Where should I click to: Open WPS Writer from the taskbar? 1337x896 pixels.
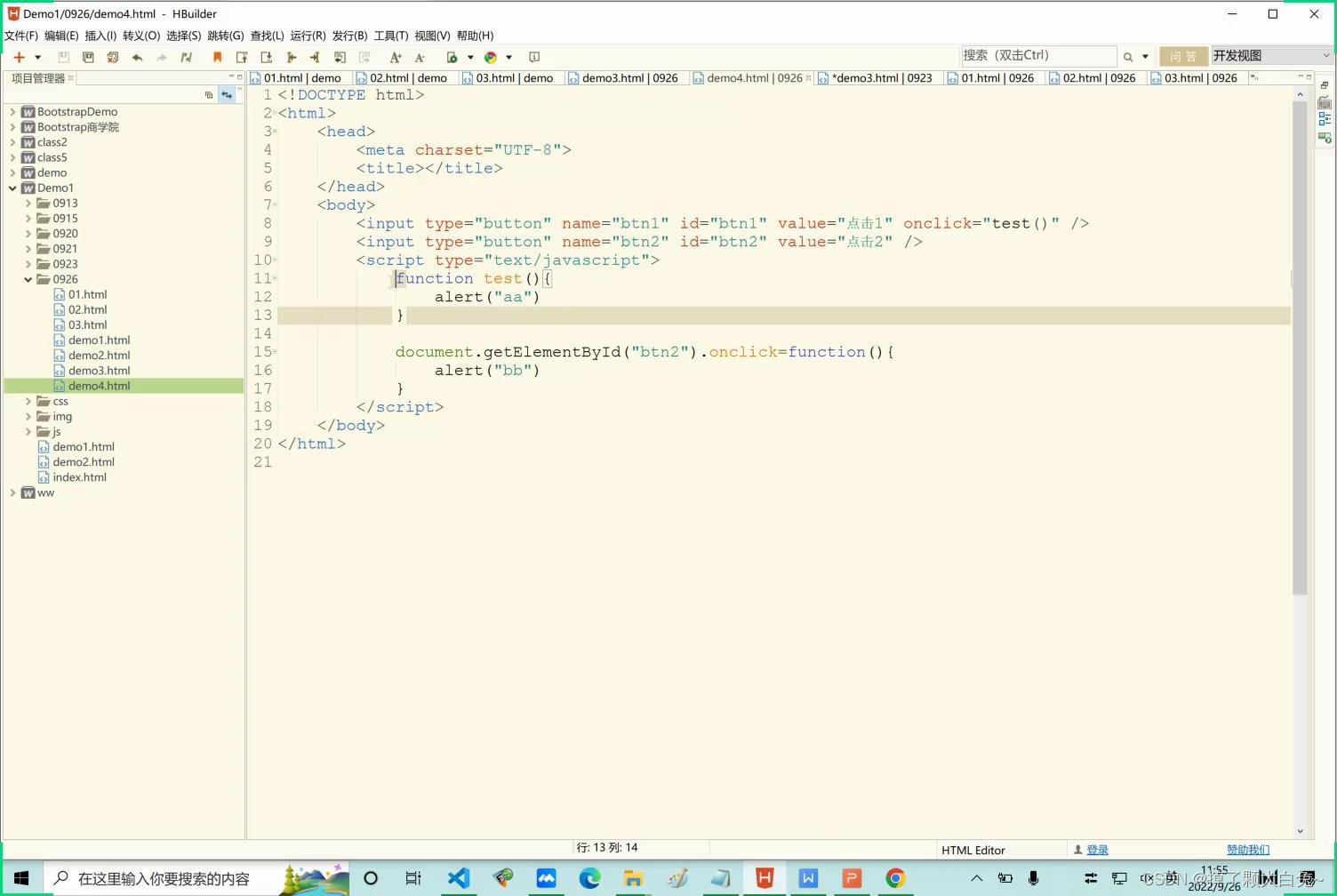[x=808, y=878]
